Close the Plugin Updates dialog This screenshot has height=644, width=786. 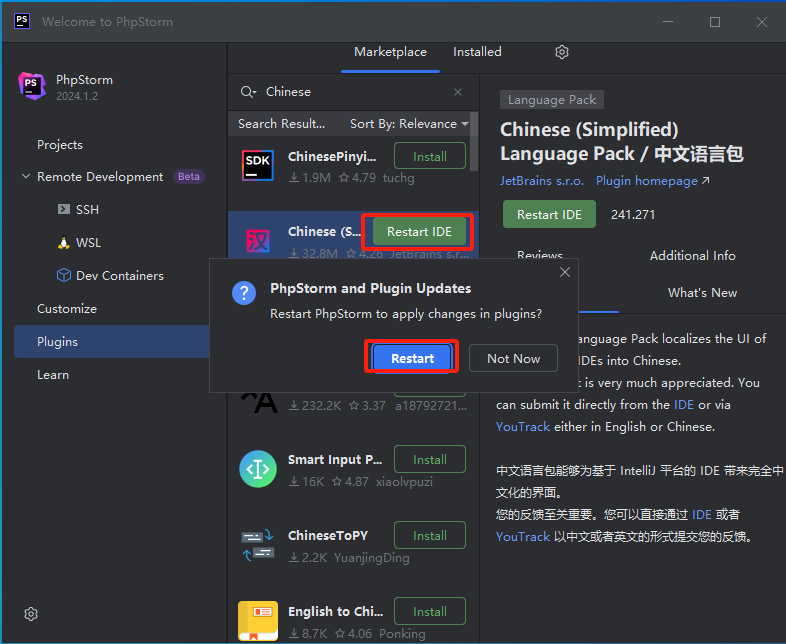(565, 272)
